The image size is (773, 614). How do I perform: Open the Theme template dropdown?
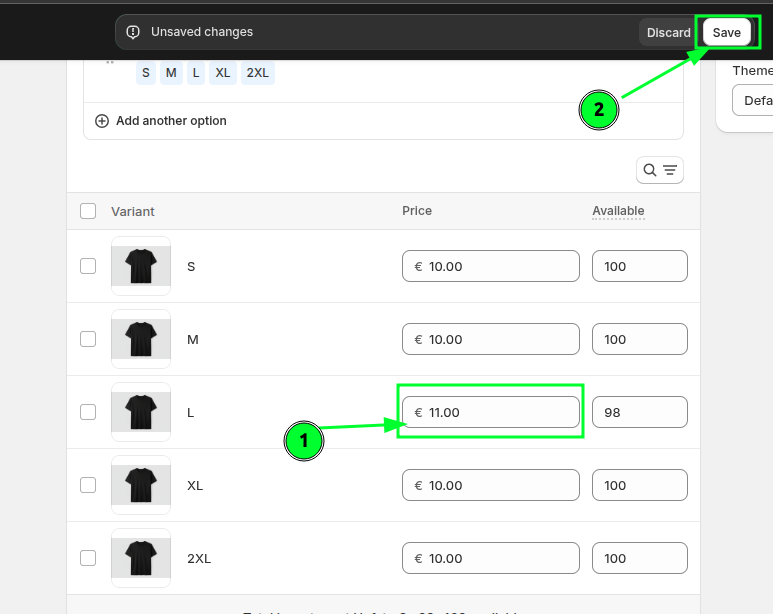click(752, 100)
